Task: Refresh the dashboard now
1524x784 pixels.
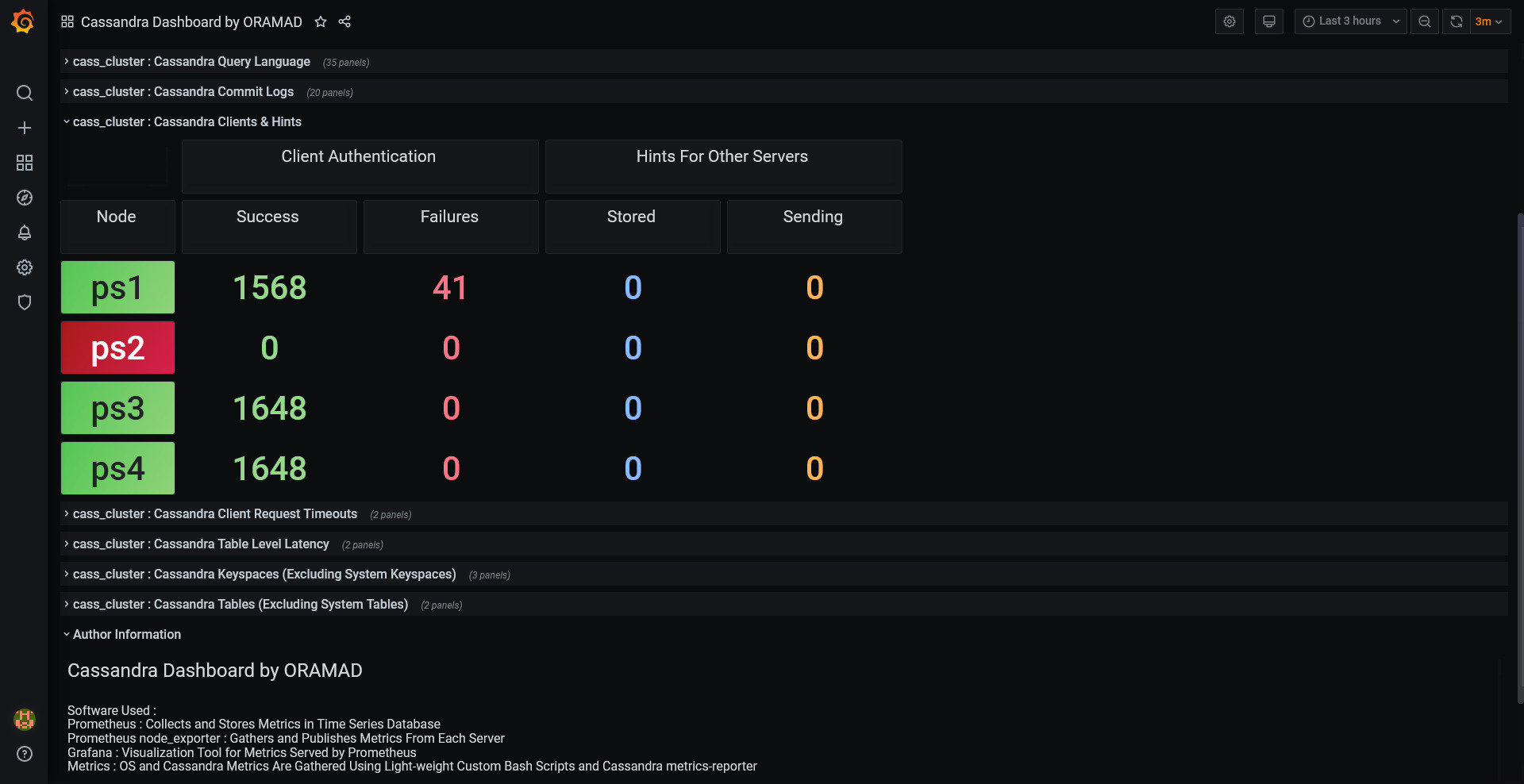Action: point(1457,21)
